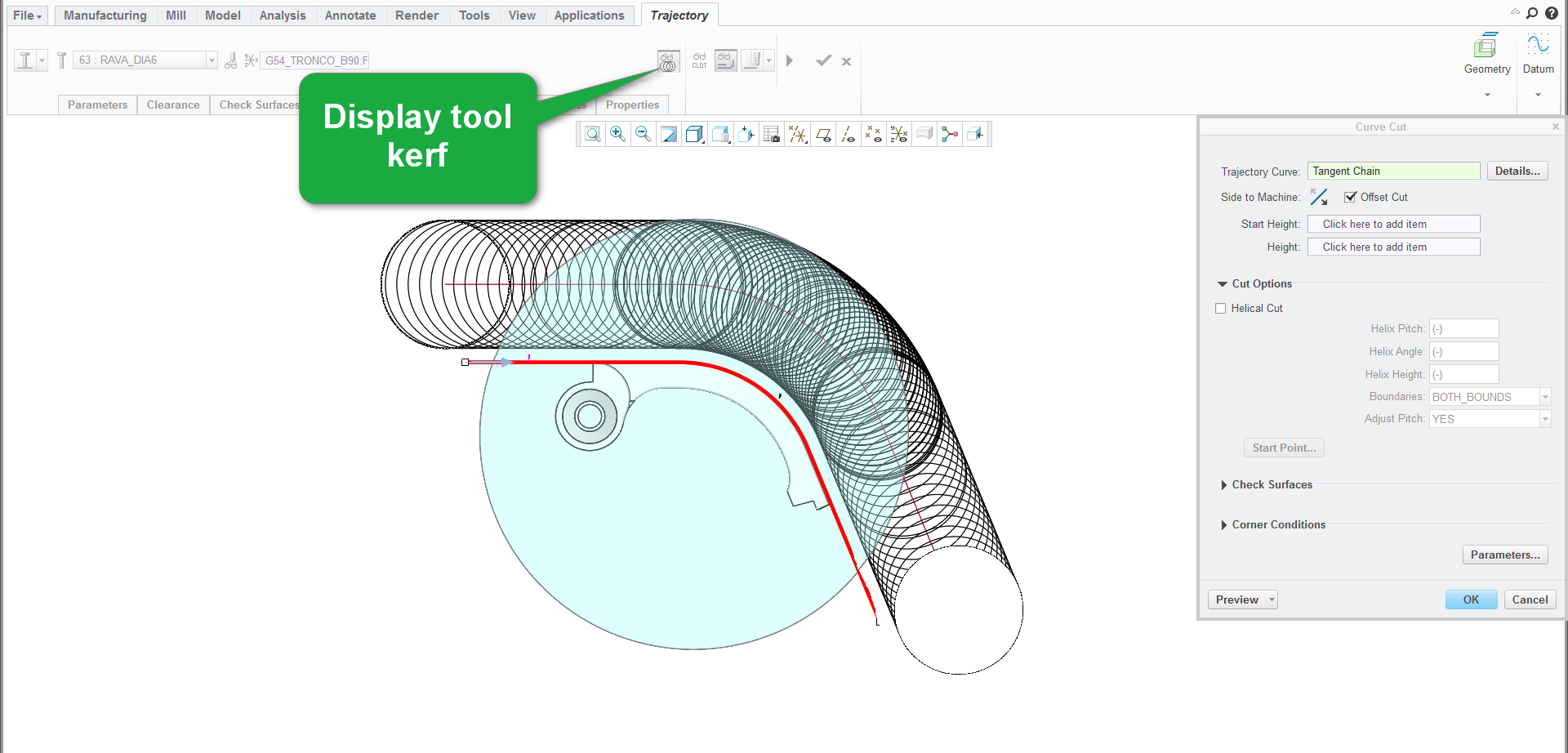Click the Zoom Out magnifier icon

(644, 134)
